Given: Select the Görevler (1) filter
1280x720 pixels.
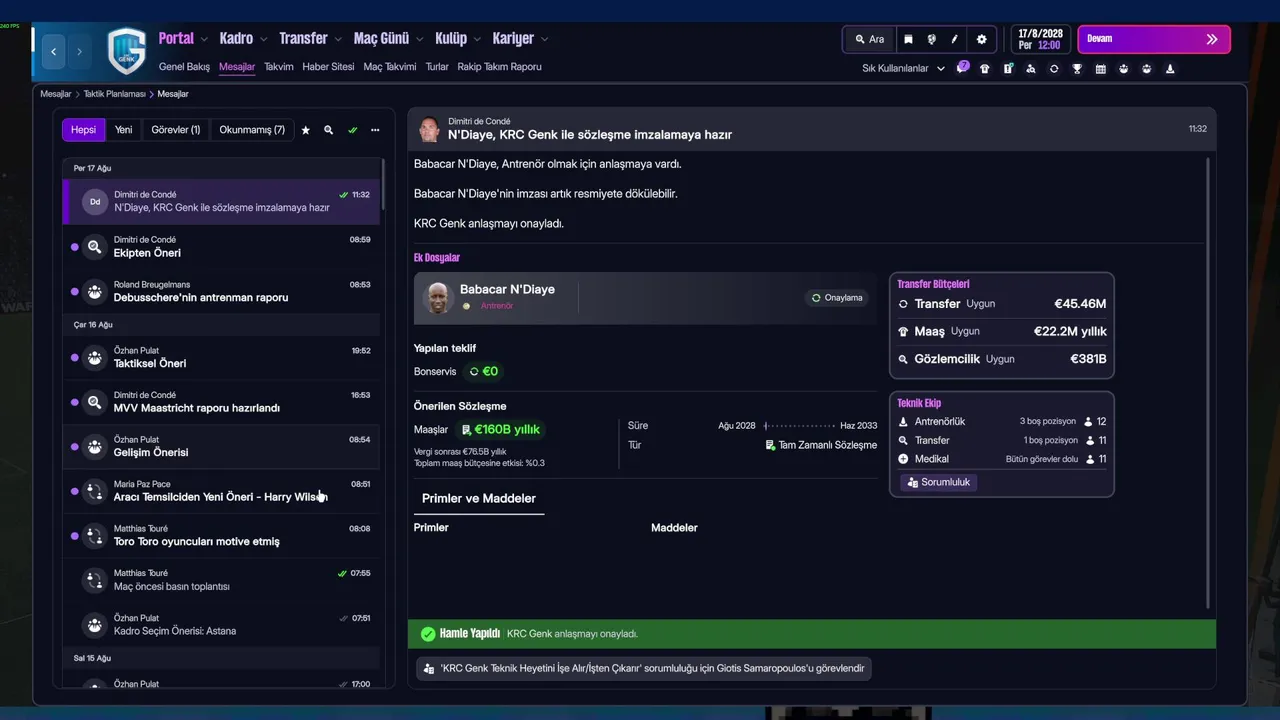Looking at the screenshot, I should [175, 130].
